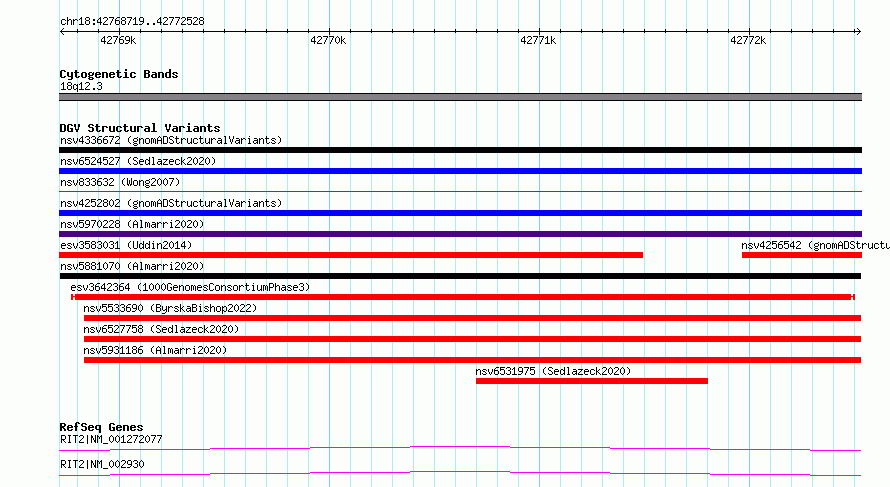Click the blue bar under nsv6524527
The image size is (890, 487).
point(460,171)
